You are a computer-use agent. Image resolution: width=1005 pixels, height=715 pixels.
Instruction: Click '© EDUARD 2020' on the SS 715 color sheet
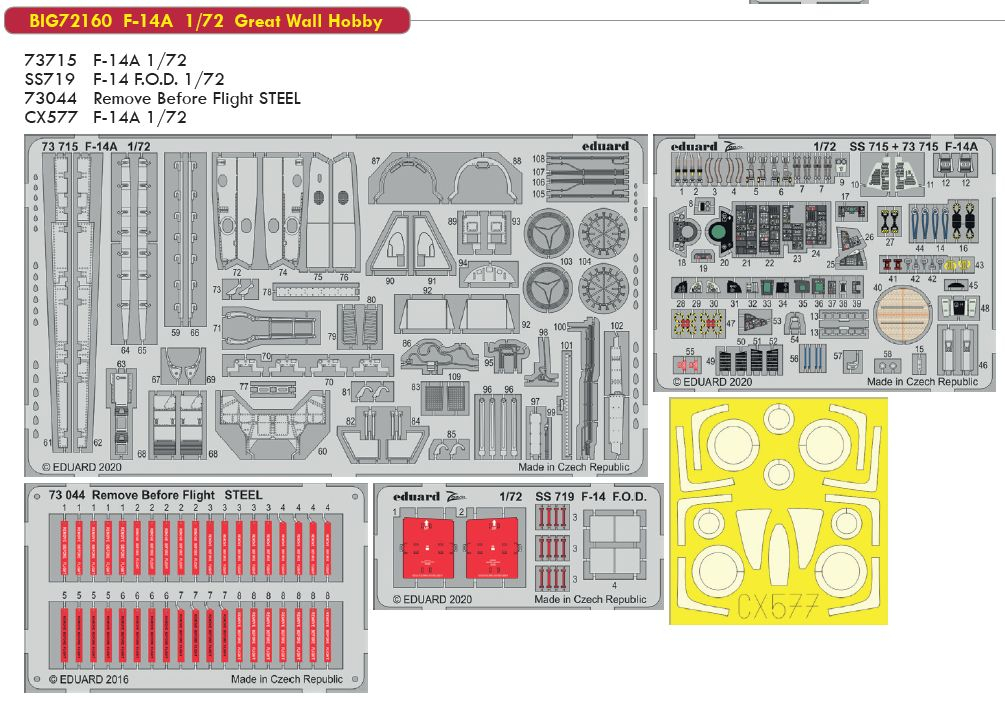click(712, 382)
